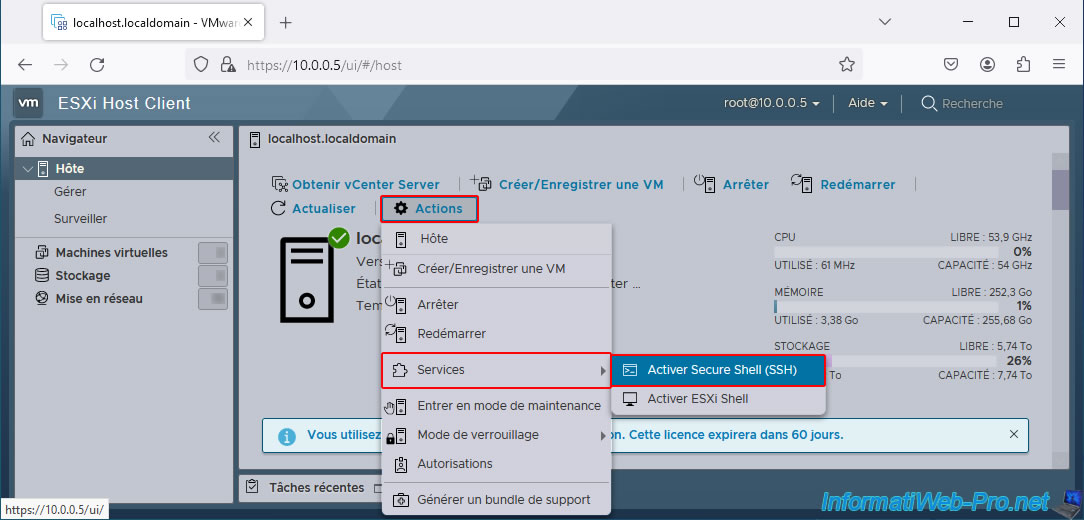Open the Aide help dropdown
Image resolution: width=1084 pixels, height=520 pixels.
tap(867, 103)
